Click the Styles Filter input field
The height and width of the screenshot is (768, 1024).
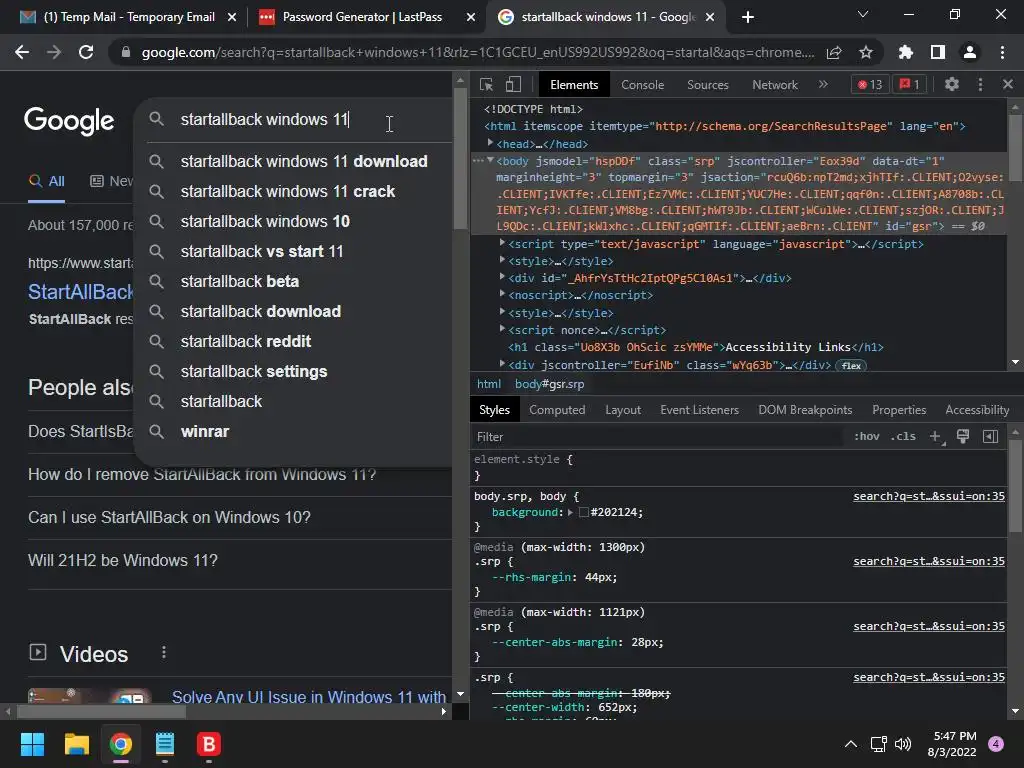[656, 436]
